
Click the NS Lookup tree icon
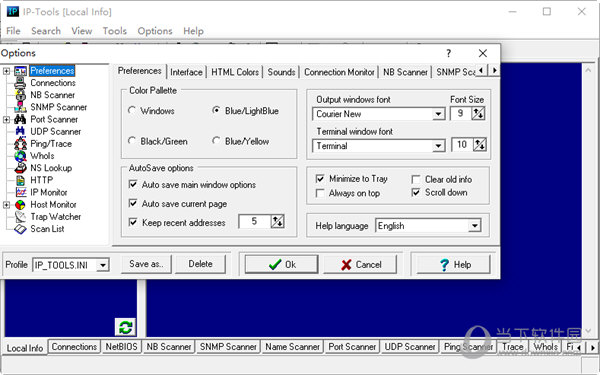[x=20, y=168]
